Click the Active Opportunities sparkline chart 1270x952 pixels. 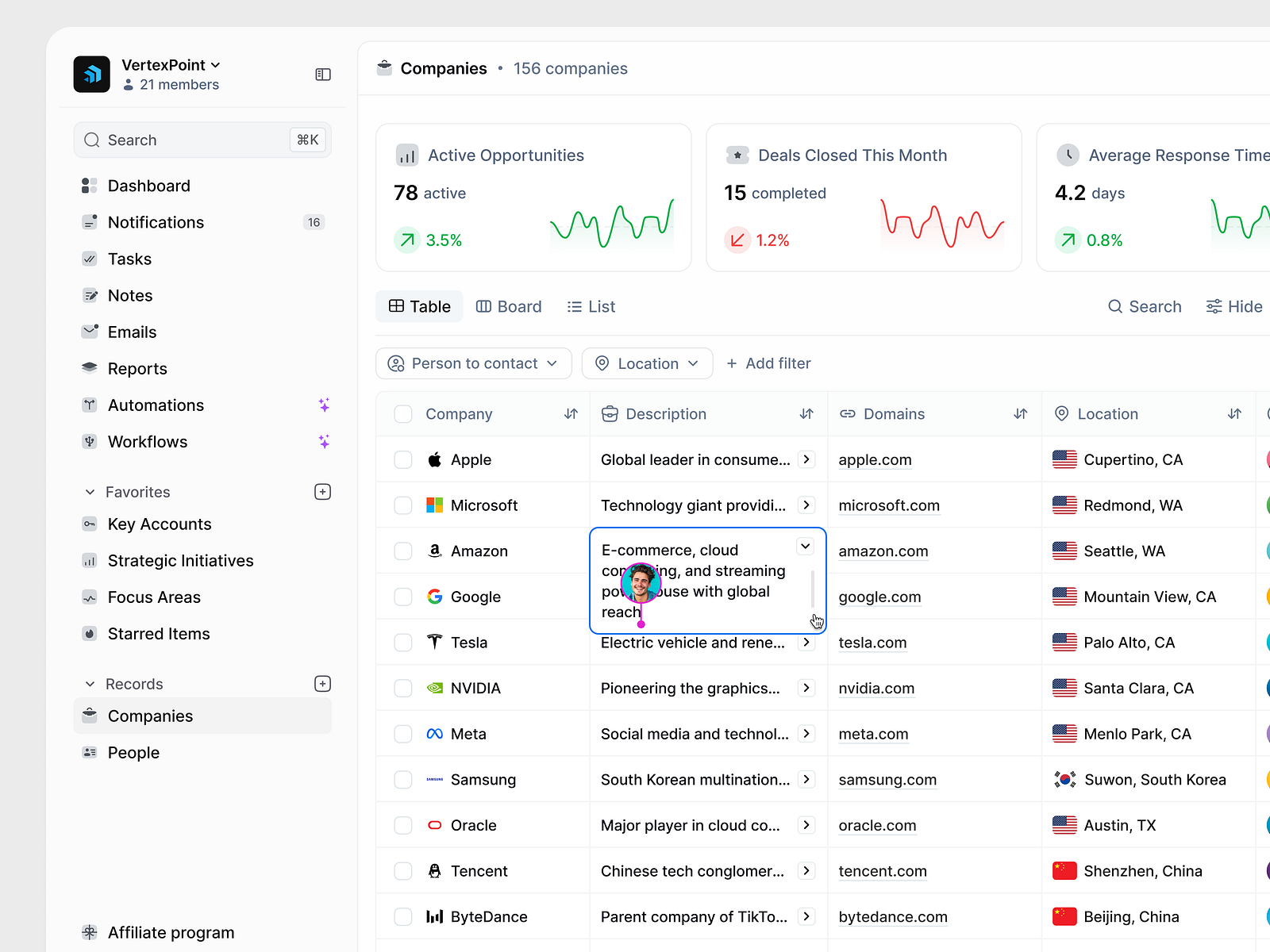pos(612,225)
